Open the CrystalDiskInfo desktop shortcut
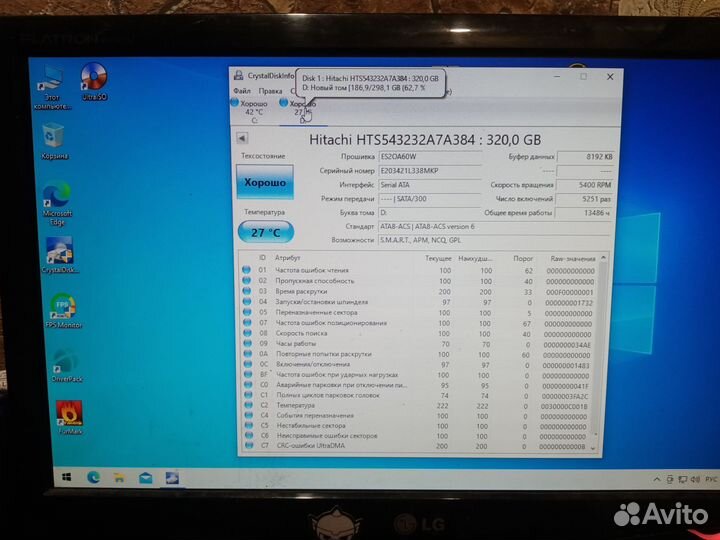720x540 pixels. click(59, 251)
